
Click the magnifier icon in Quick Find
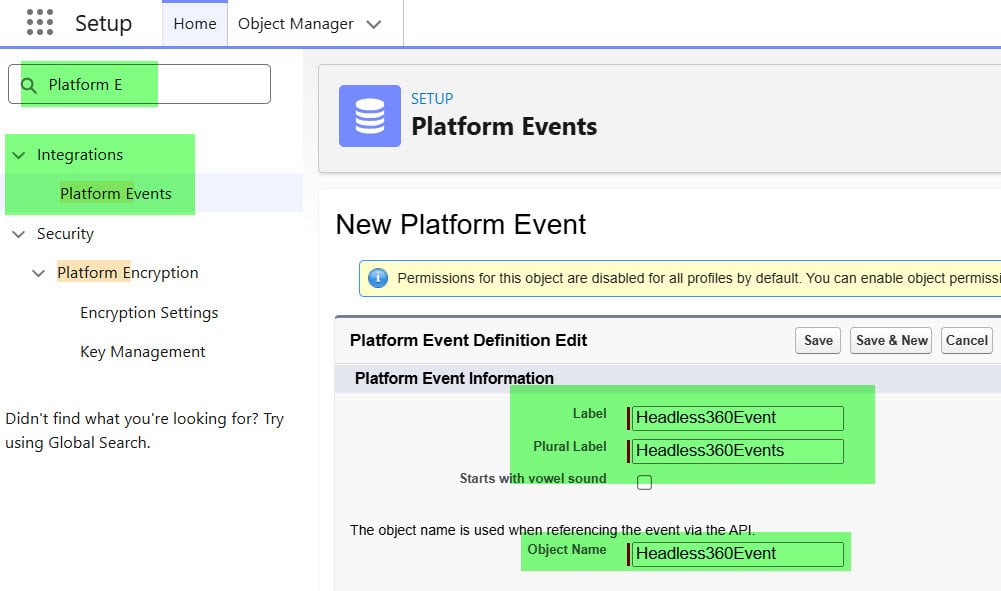pyautogui.click(x=29, y=85)
